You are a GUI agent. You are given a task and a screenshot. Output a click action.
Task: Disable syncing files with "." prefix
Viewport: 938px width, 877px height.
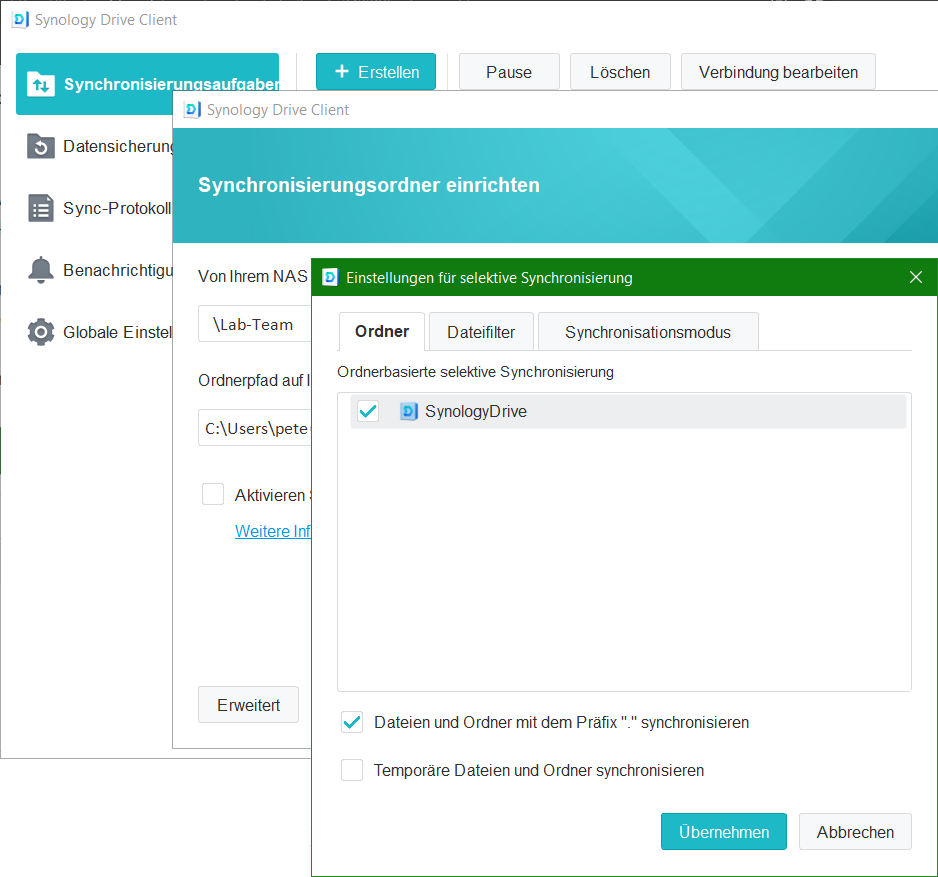coord(352,722)
